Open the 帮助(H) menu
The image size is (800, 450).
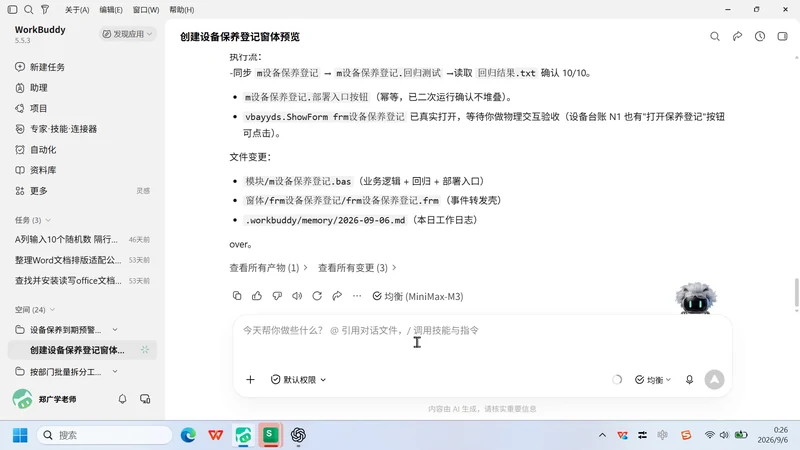(182, 10)
